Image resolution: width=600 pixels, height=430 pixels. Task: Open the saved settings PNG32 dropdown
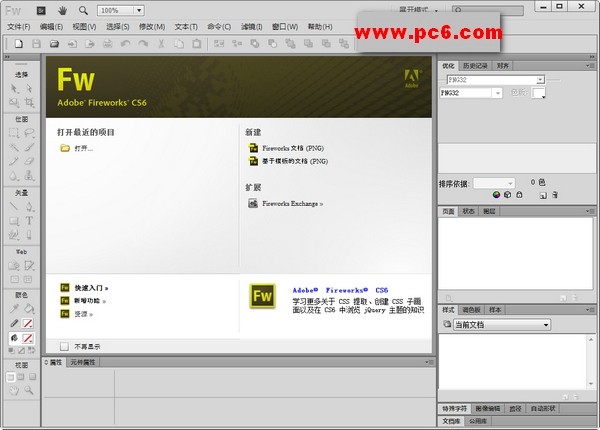click(x=540, y=80)
